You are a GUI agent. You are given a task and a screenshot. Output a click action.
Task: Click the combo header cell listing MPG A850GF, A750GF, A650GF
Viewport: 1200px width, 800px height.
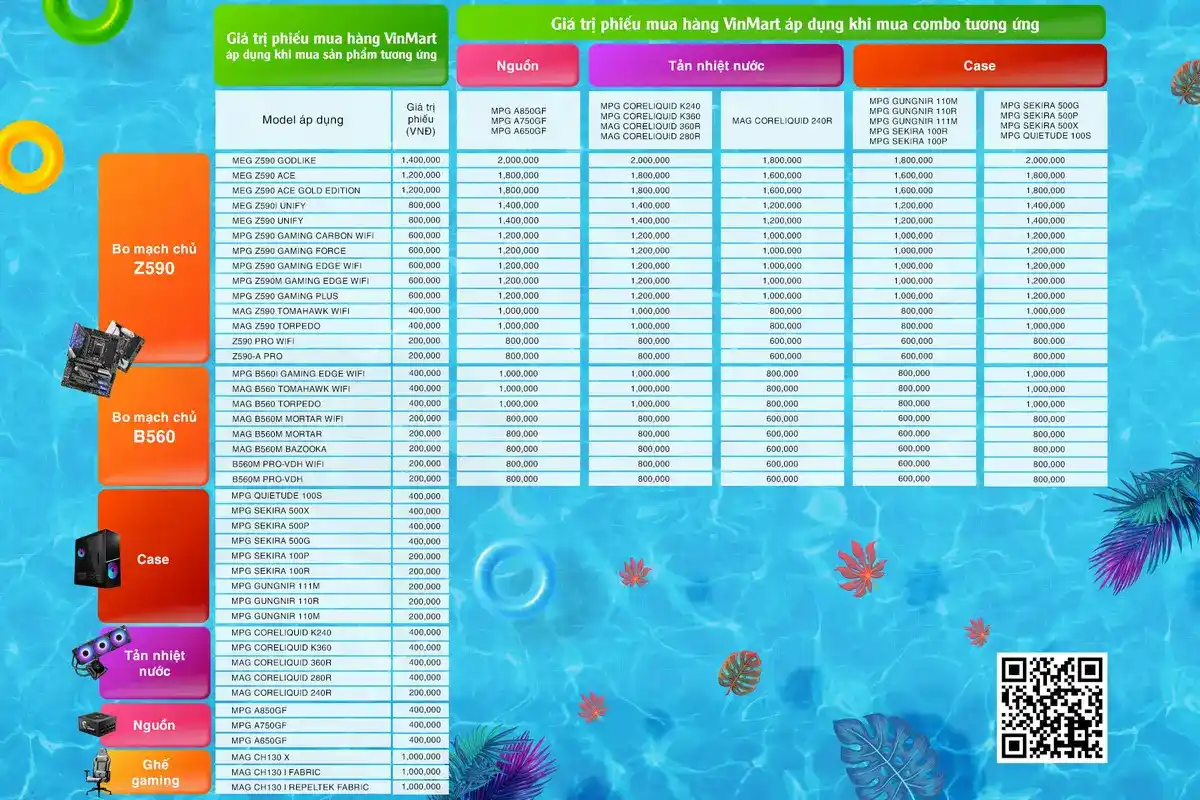[x=518, y=120]
